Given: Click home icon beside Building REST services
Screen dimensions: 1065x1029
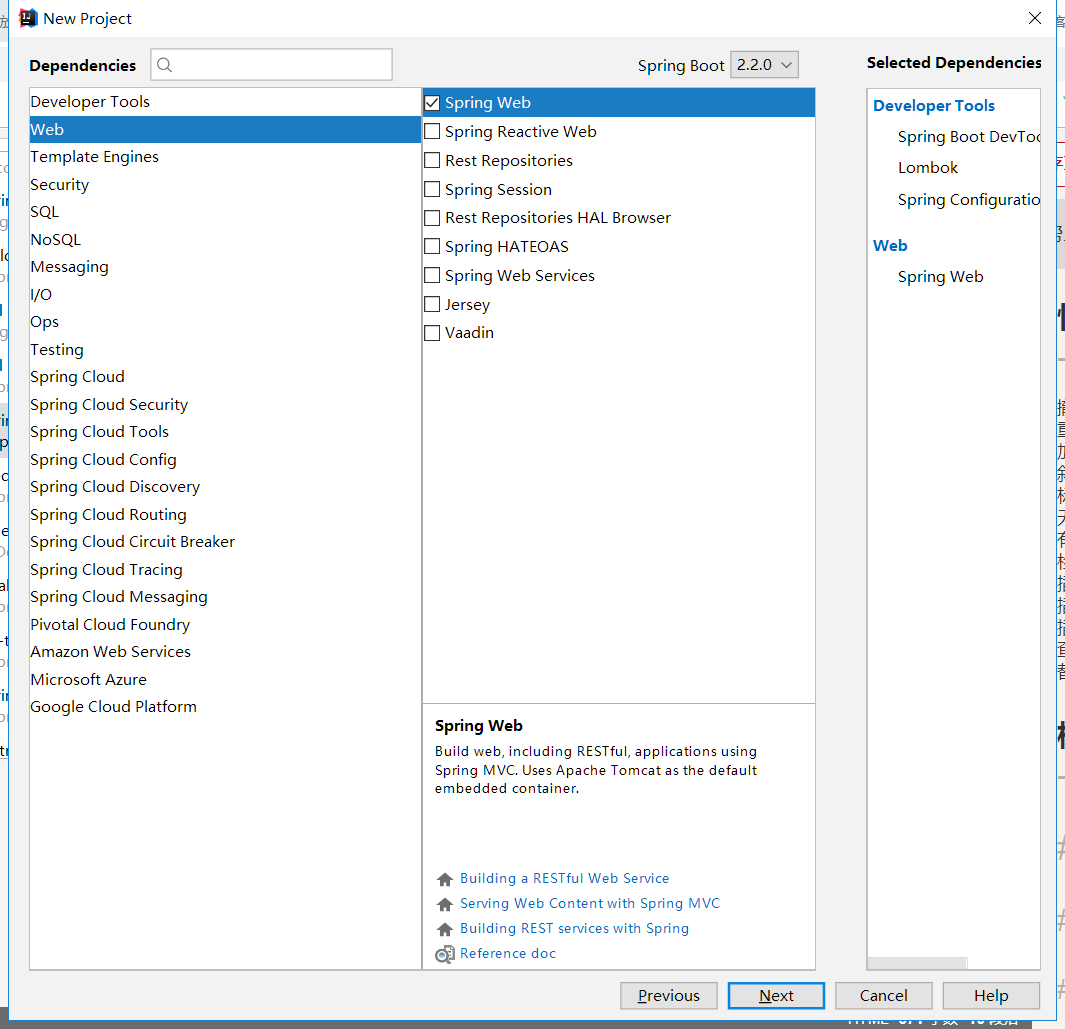Looking at the screenshot, I should [x=445, y=929].
